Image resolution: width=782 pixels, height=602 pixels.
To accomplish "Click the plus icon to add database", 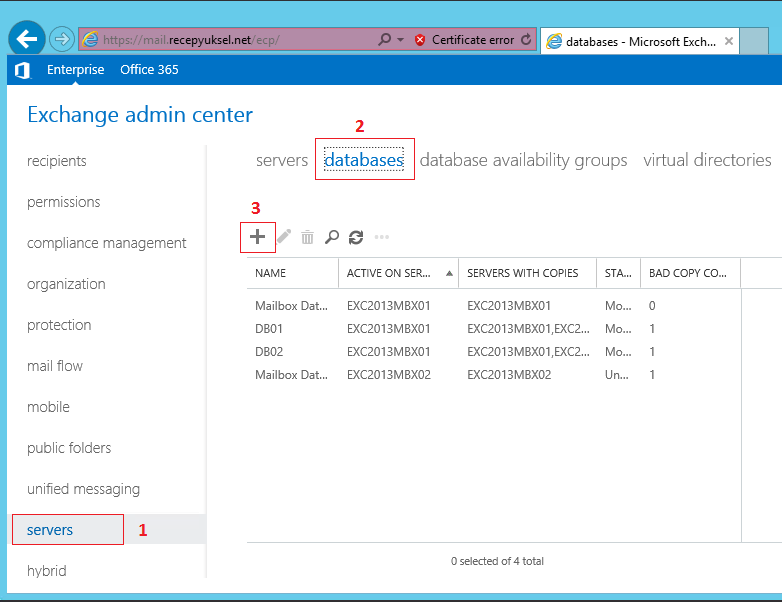I will [x=257, y=236].
